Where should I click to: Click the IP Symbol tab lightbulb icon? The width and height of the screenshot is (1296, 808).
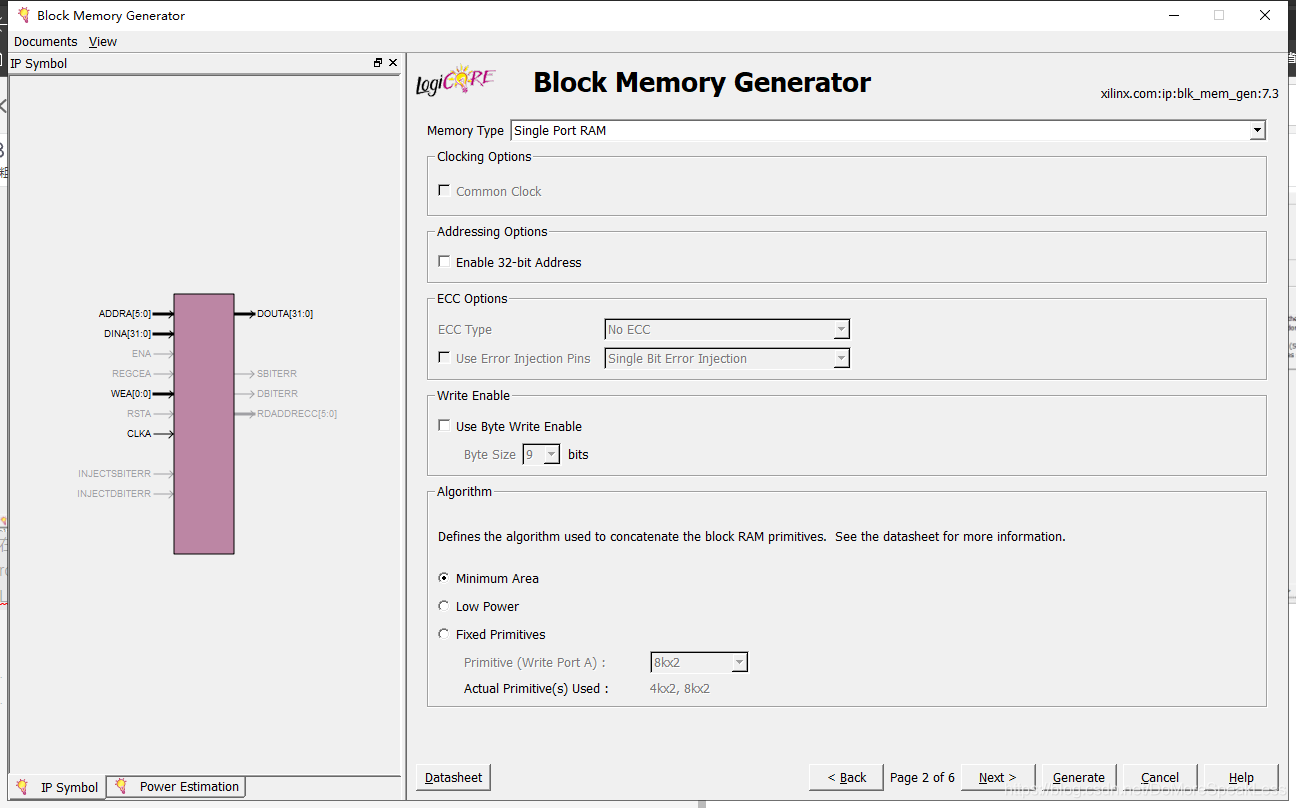pos(23,787)
